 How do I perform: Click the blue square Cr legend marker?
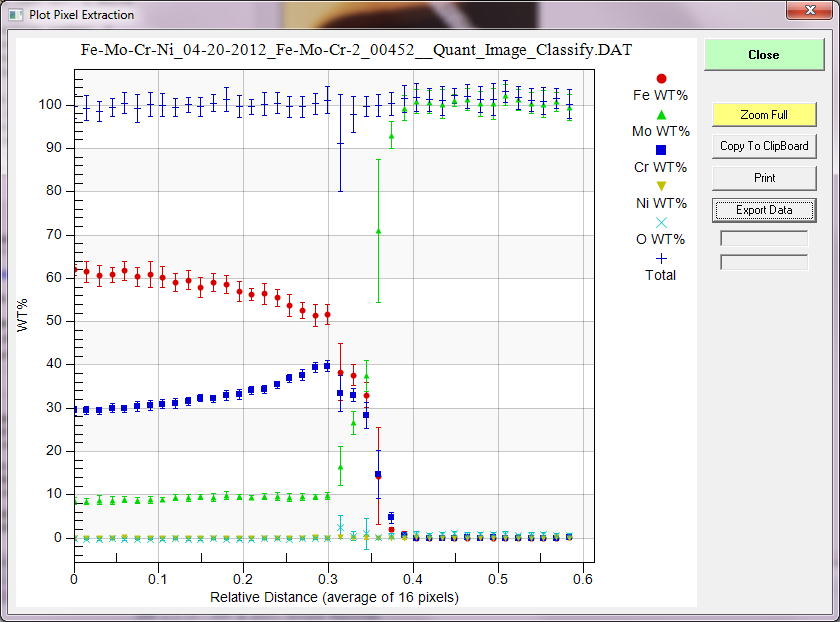click(x=660, y=150)
